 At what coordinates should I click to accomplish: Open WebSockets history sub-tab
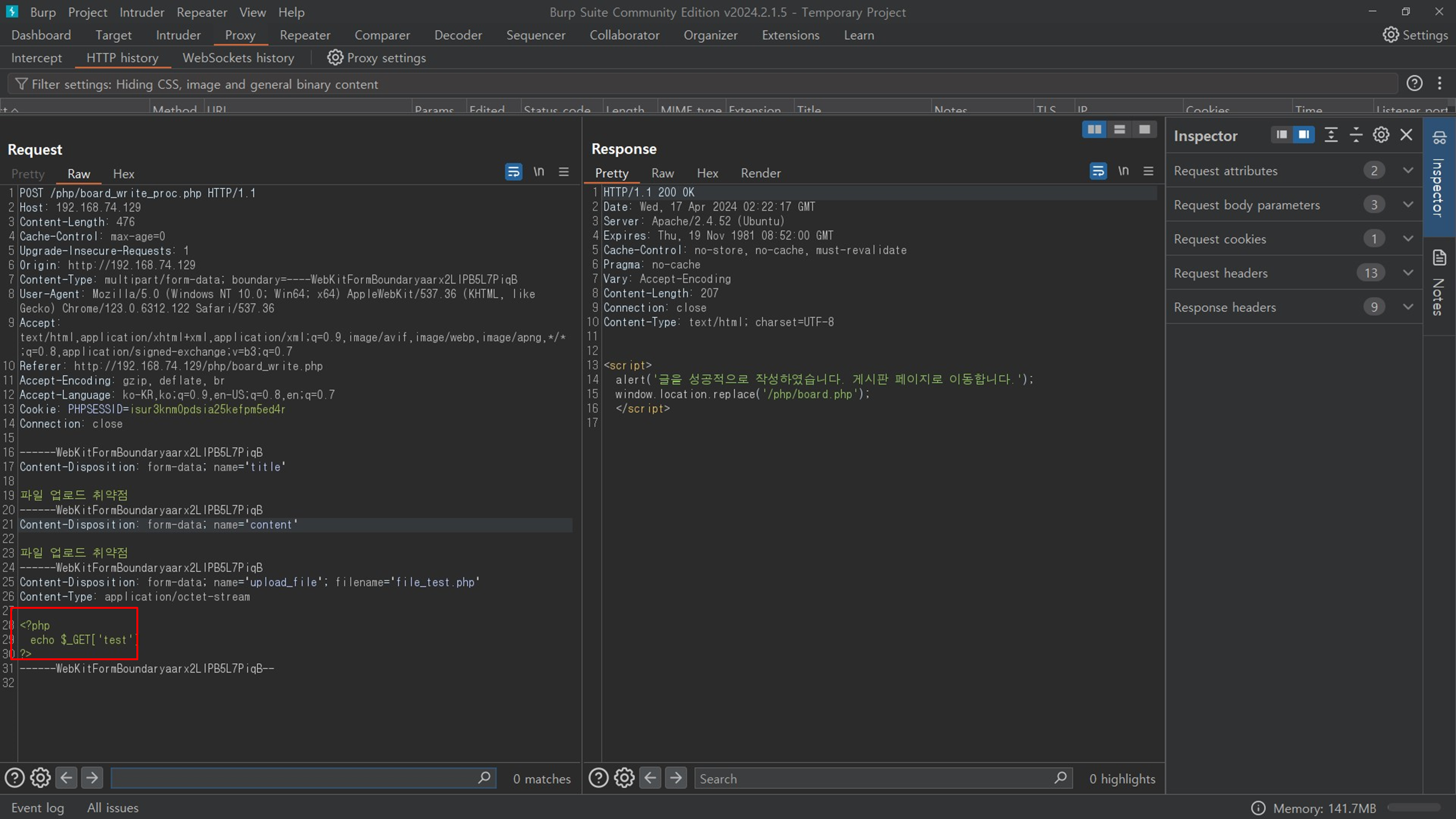click(238, 58)
